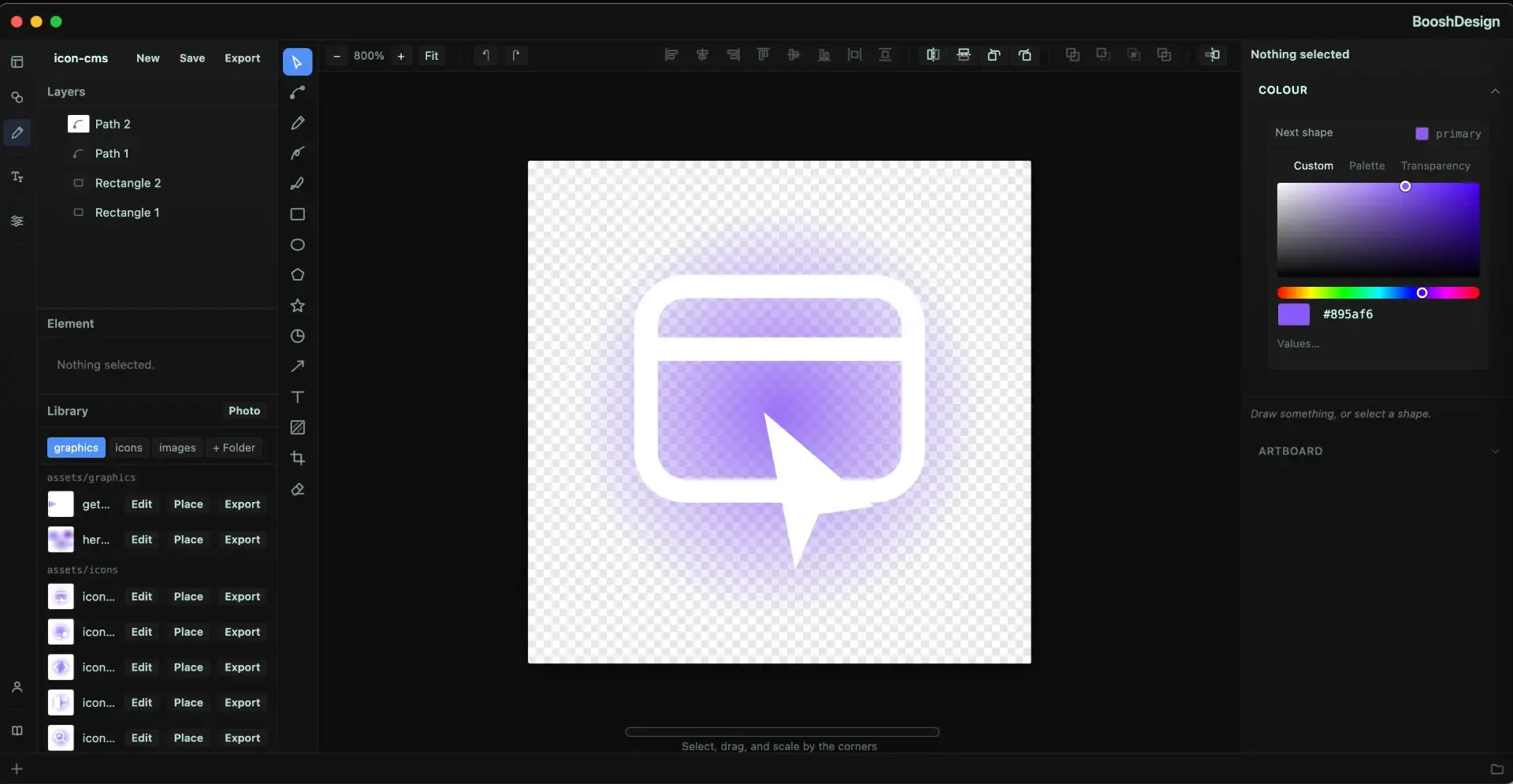Switch to the Custom colour tab
1513x784 pixels.
coord(1314,165)
